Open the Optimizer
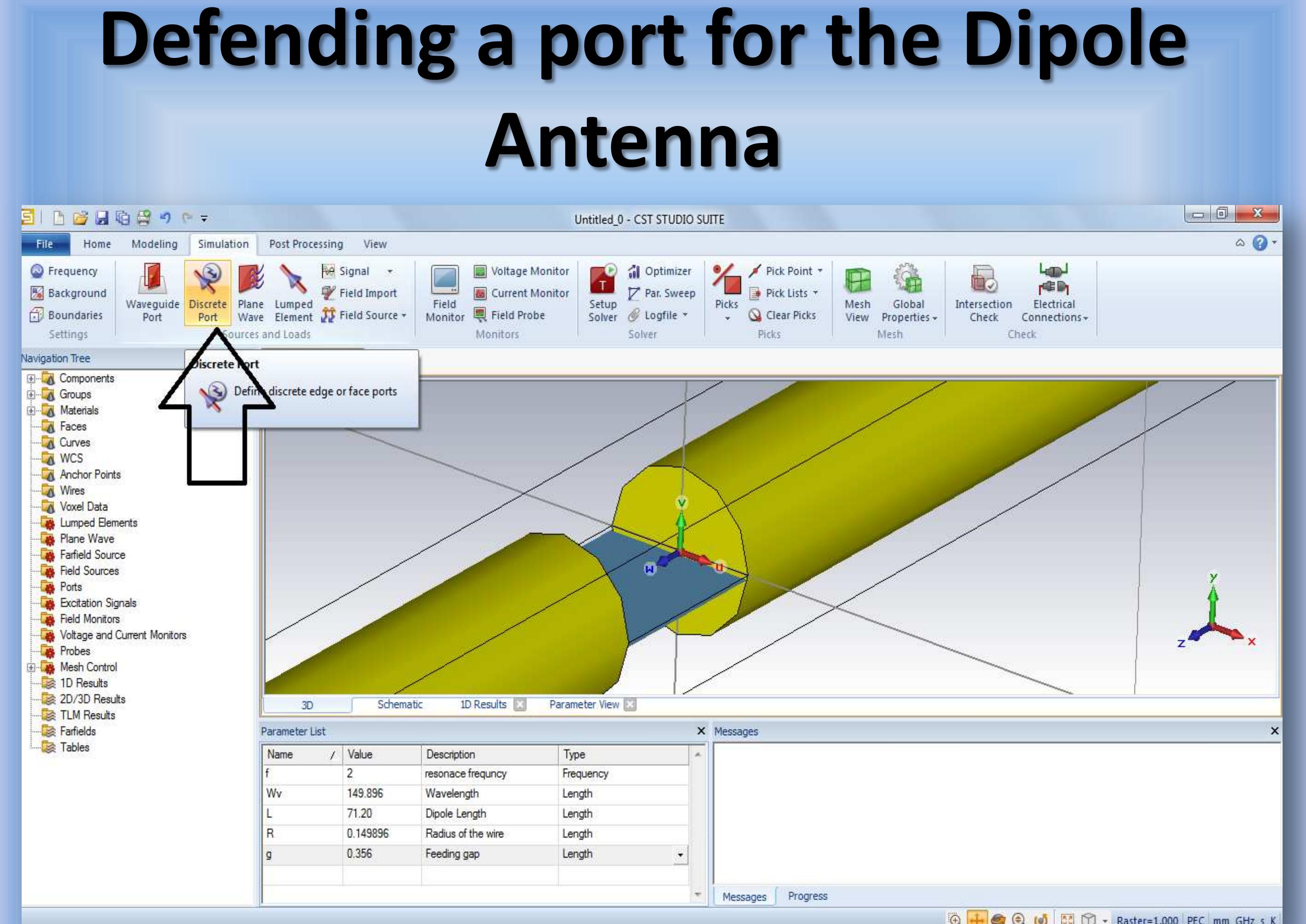This screenshot has height=924, width=1306. click(664, 271)
